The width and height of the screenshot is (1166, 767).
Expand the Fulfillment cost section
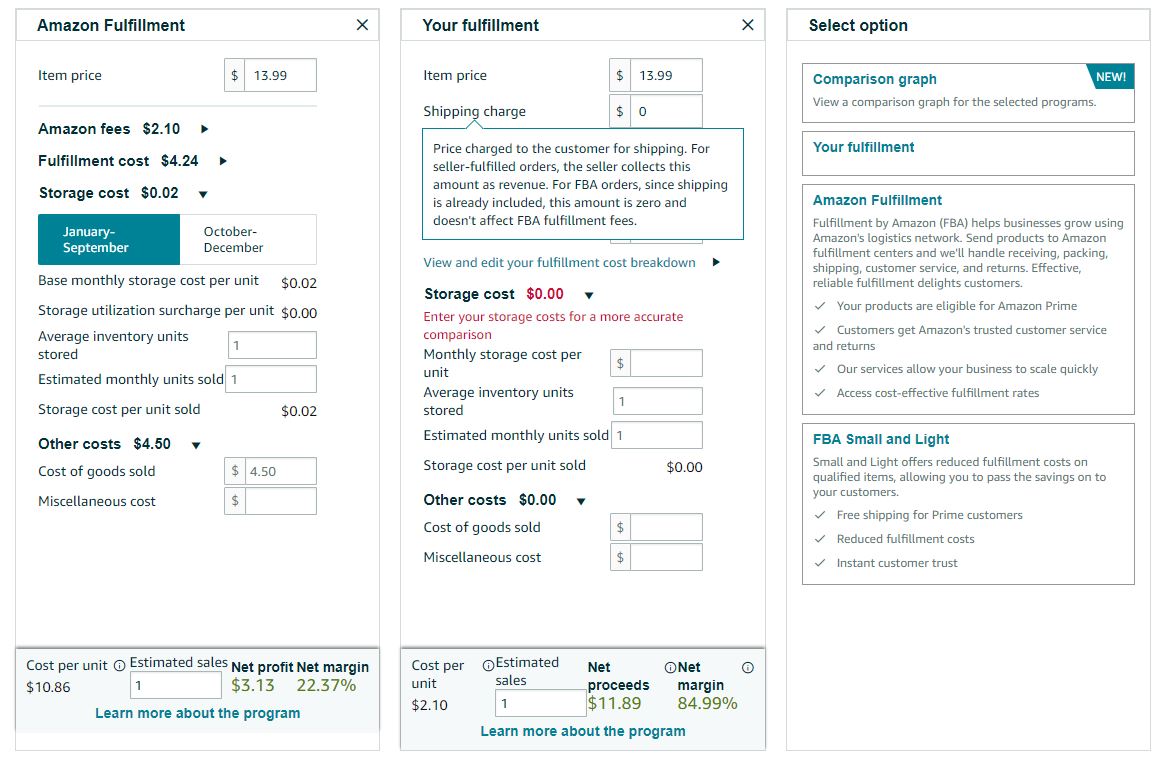222,161
